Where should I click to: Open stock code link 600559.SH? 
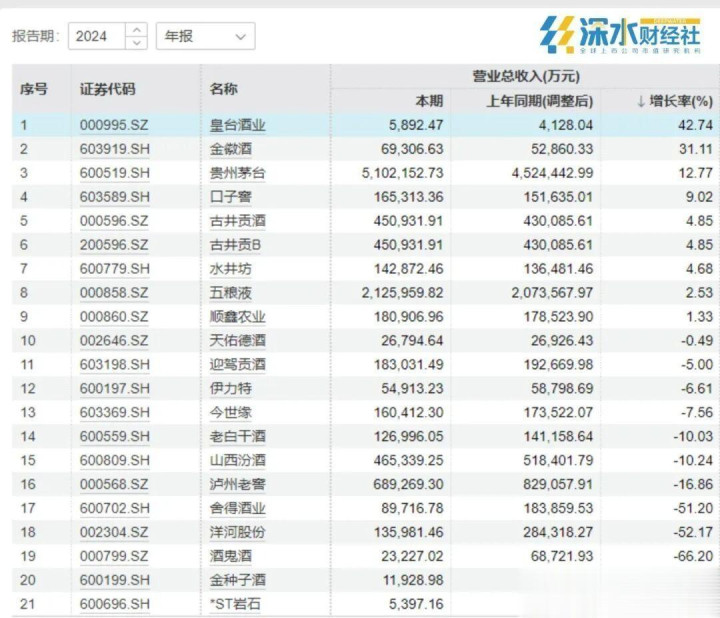pos(114,436)
